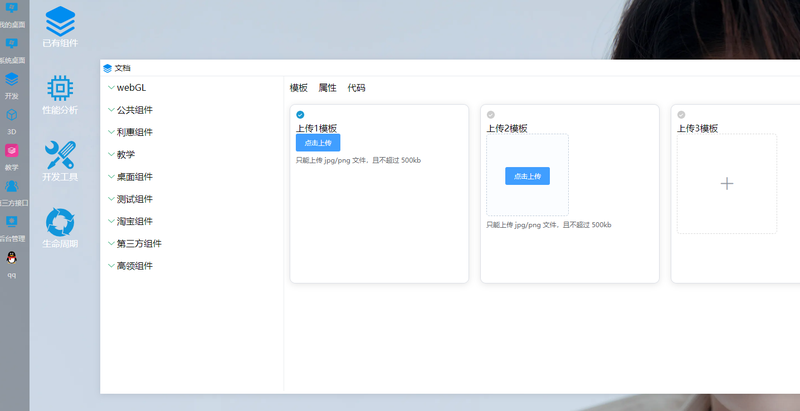Select the 第三方组件 tree label
The height and width of the screenshot is (411, 800).
pyautogui.click(x=139, y=244)
